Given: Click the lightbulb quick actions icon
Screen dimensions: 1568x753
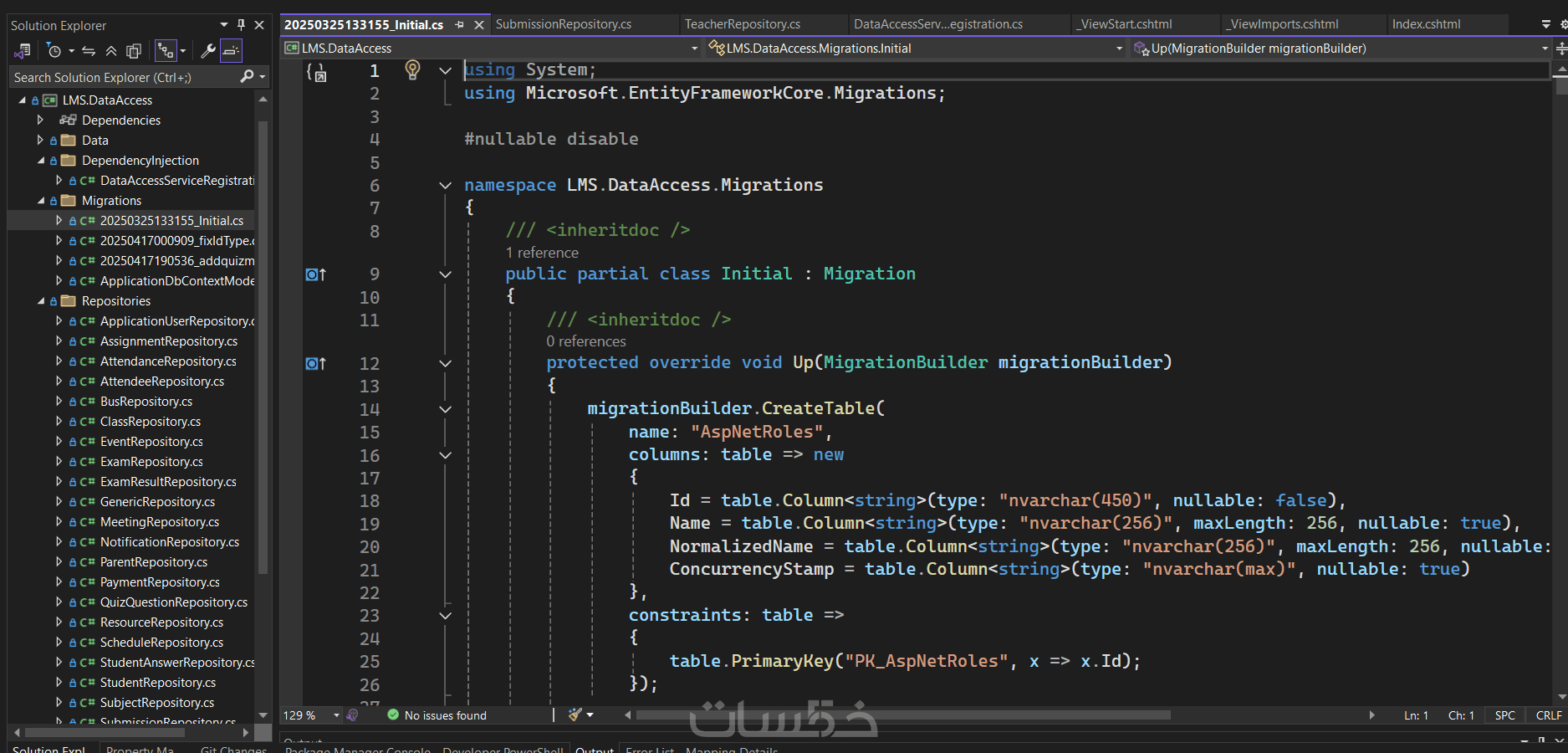Looking at the screenshot, I should [412, 69].
